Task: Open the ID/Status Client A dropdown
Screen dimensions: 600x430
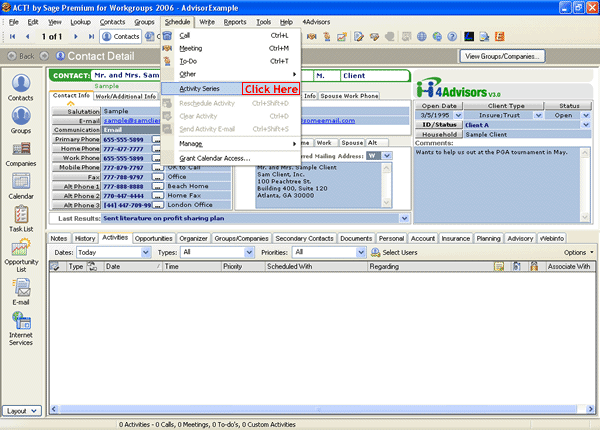Action: pos(586,125)
